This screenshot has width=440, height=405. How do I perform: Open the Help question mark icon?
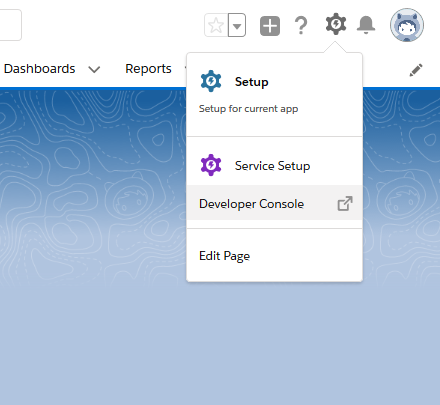point(301,26)
